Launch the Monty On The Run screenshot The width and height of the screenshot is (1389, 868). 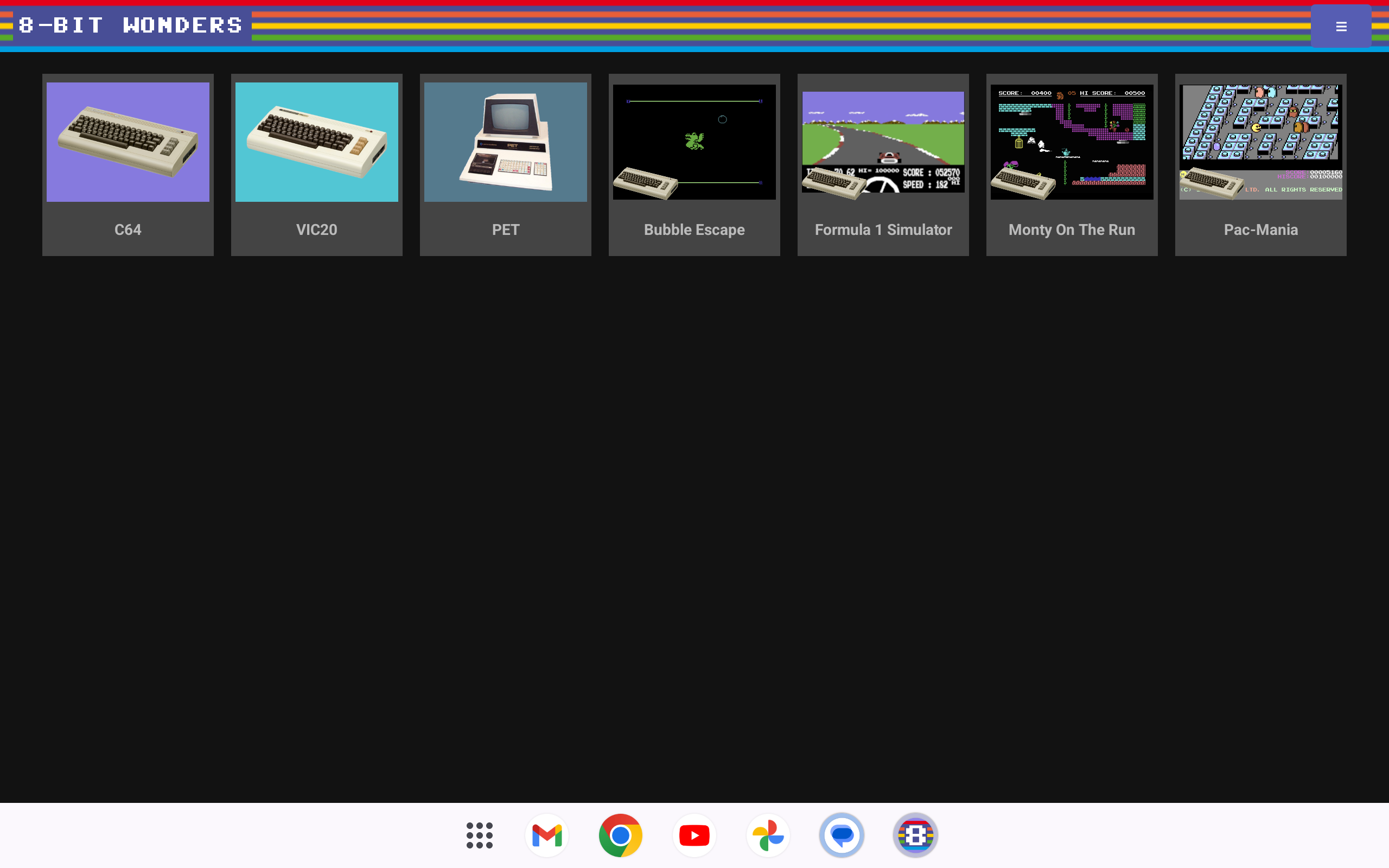point(1072,142)
